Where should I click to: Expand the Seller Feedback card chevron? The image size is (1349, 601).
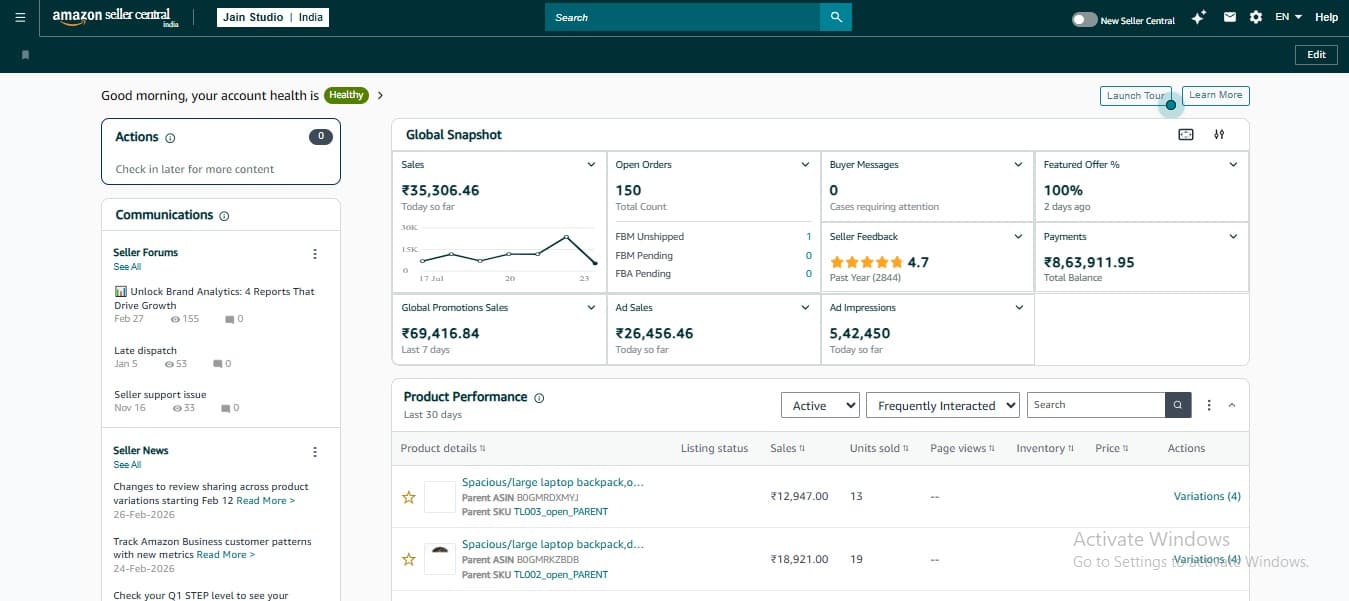(1019, 237)
